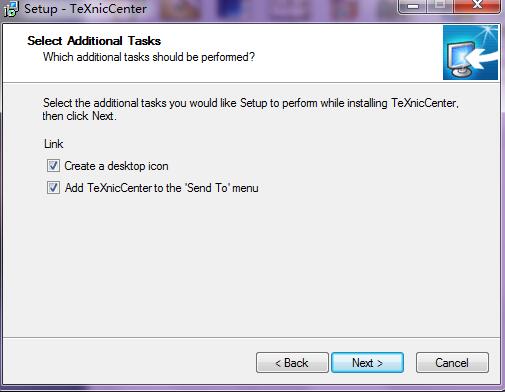
Task: Click 'Which additional tasks should be performed?' subtitle
Action: [x=149, y=57]
